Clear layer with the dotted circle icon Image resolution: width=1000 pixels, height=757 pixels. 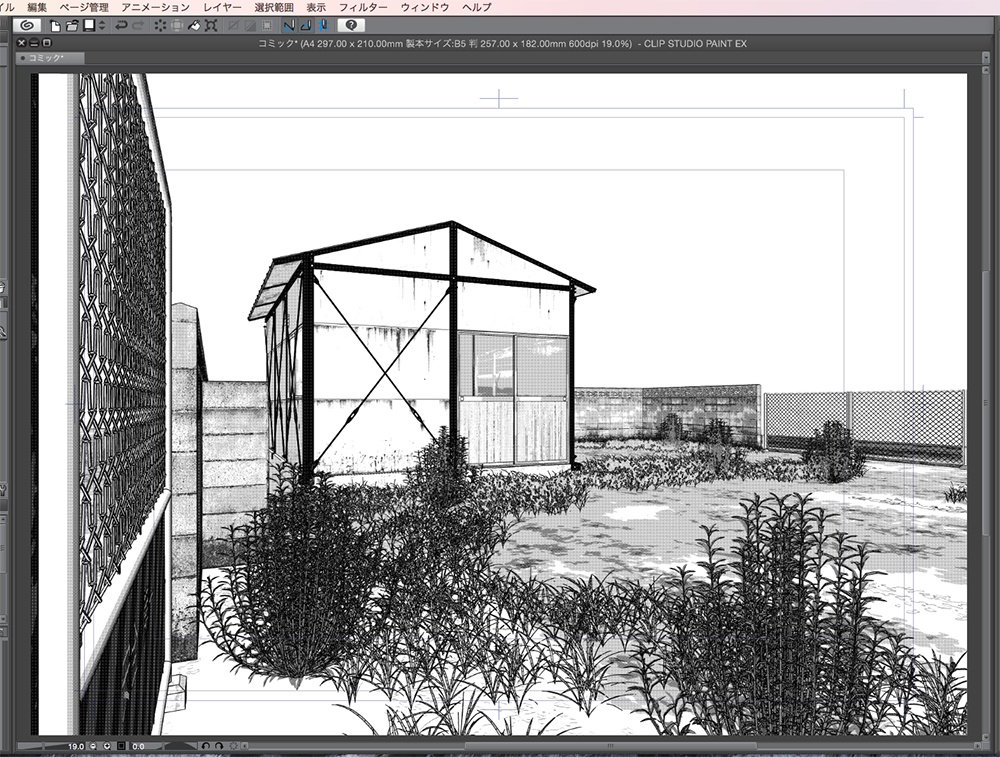[x=160, y=26]
